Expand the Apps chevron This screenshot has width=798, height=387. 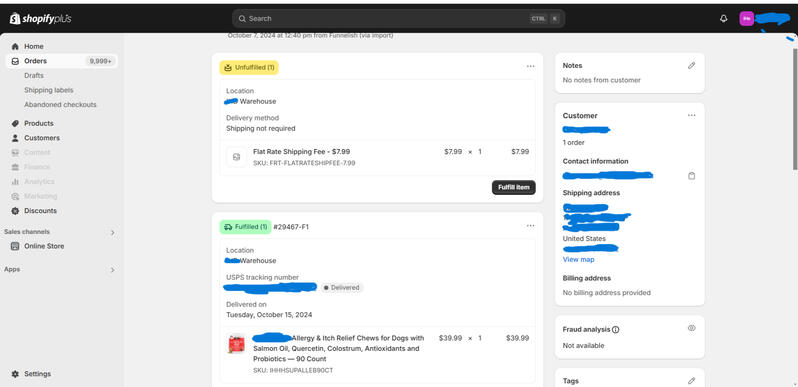pos(112,270)
